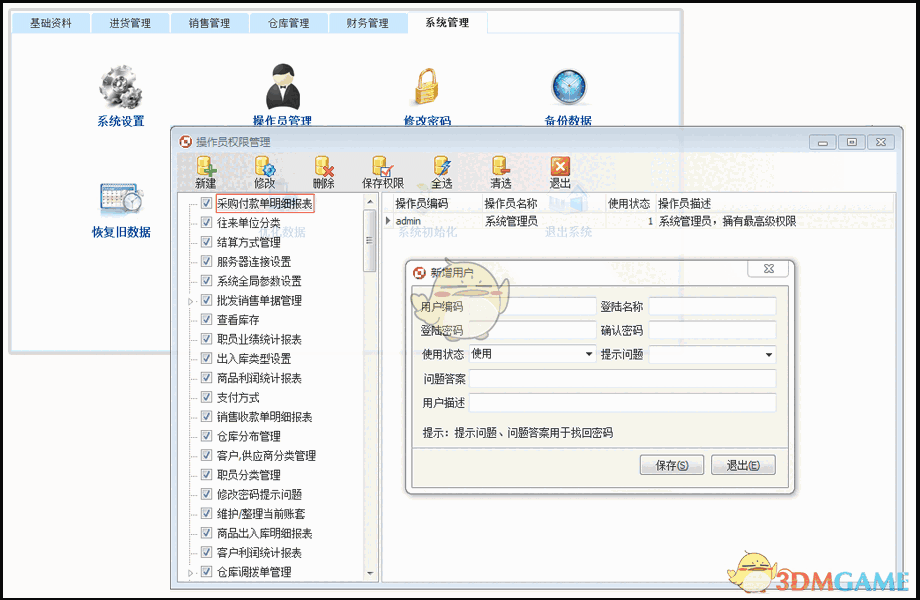Uncheck 采购付款单明细报表 permission
The width and height of the screenshot is (920, 600).
[x=206, y=202]
